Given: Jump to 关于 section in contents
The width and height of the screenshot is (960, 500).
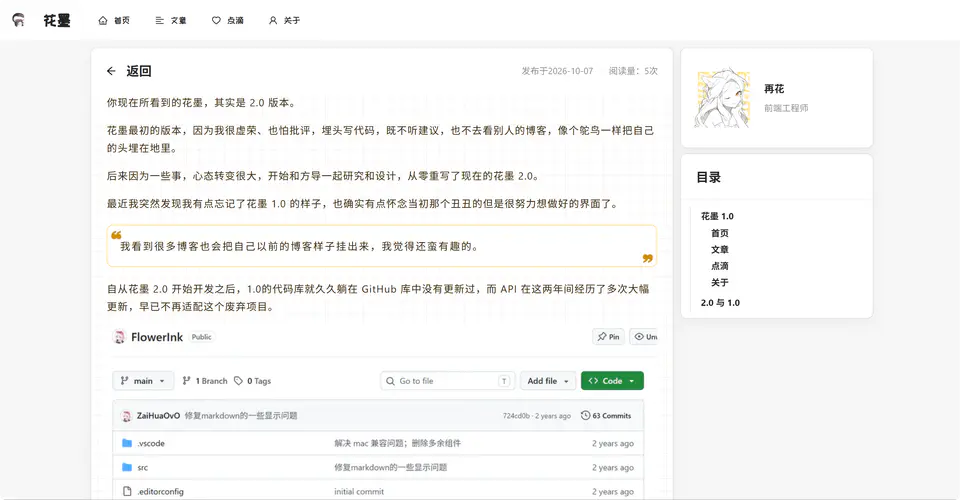Looking at the screenshot, I should 719,283.
